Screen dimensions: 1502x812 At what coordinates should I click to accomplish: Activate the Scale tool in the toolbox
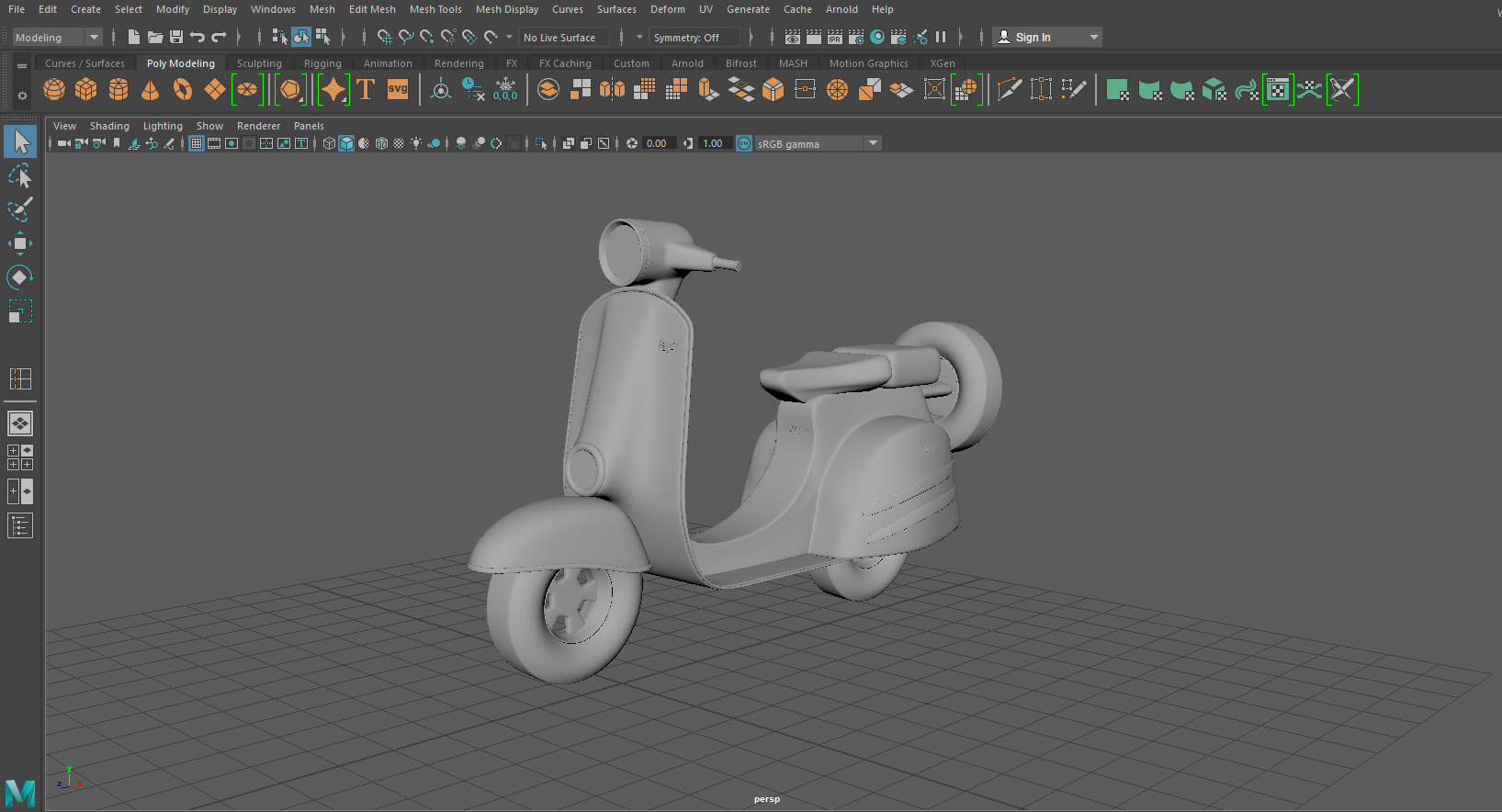coord(20,310)
